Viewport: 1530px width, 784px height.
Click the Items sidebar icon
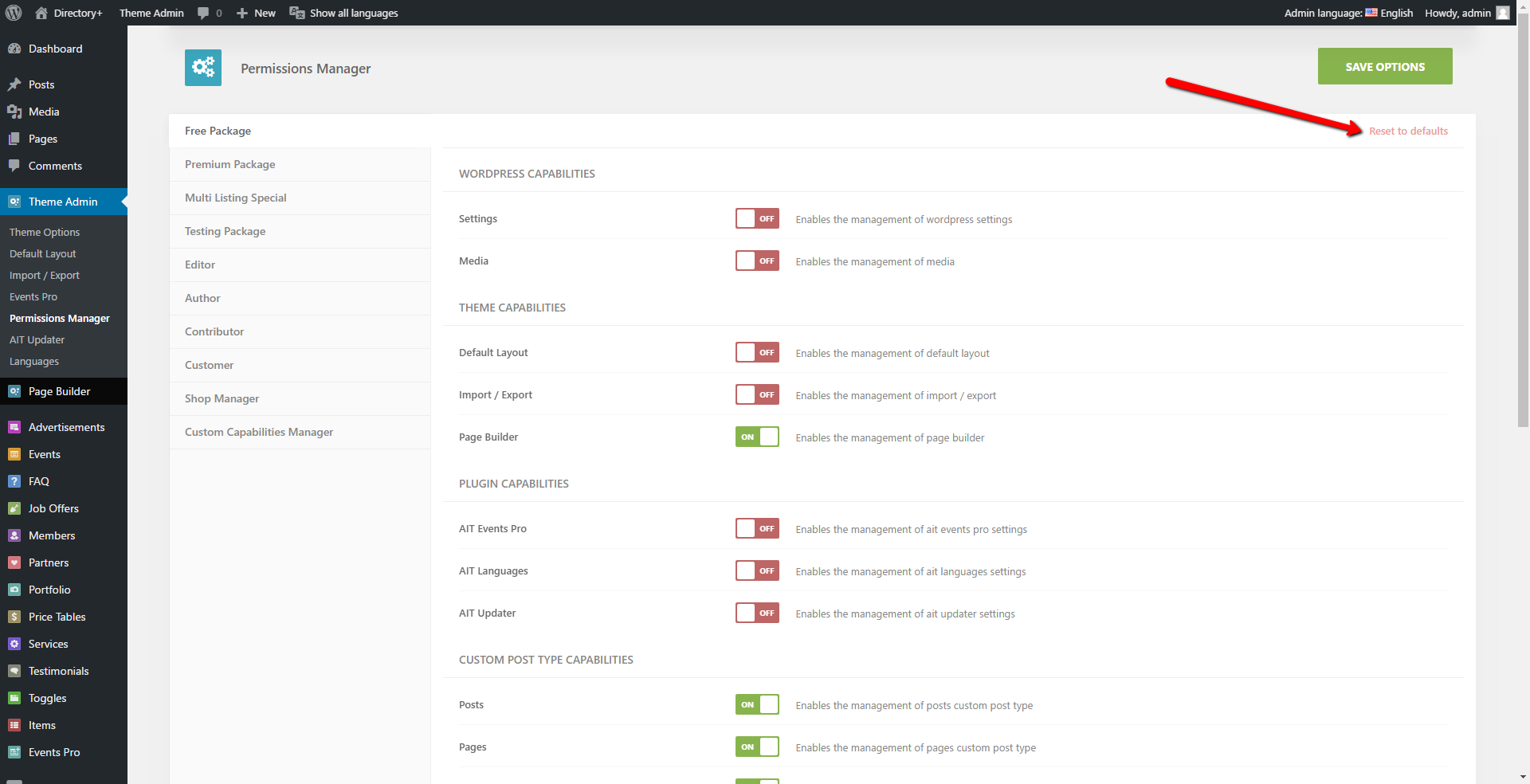14,725
